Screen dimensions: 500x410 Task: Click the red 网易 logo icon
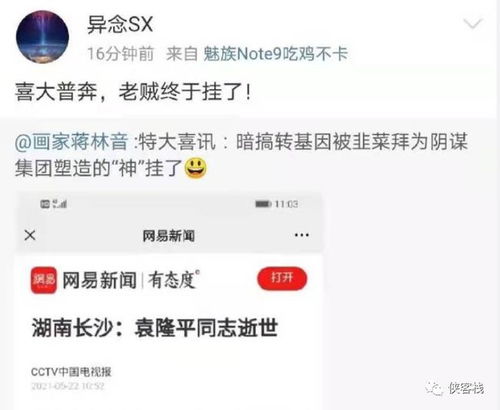coord(44,280)
